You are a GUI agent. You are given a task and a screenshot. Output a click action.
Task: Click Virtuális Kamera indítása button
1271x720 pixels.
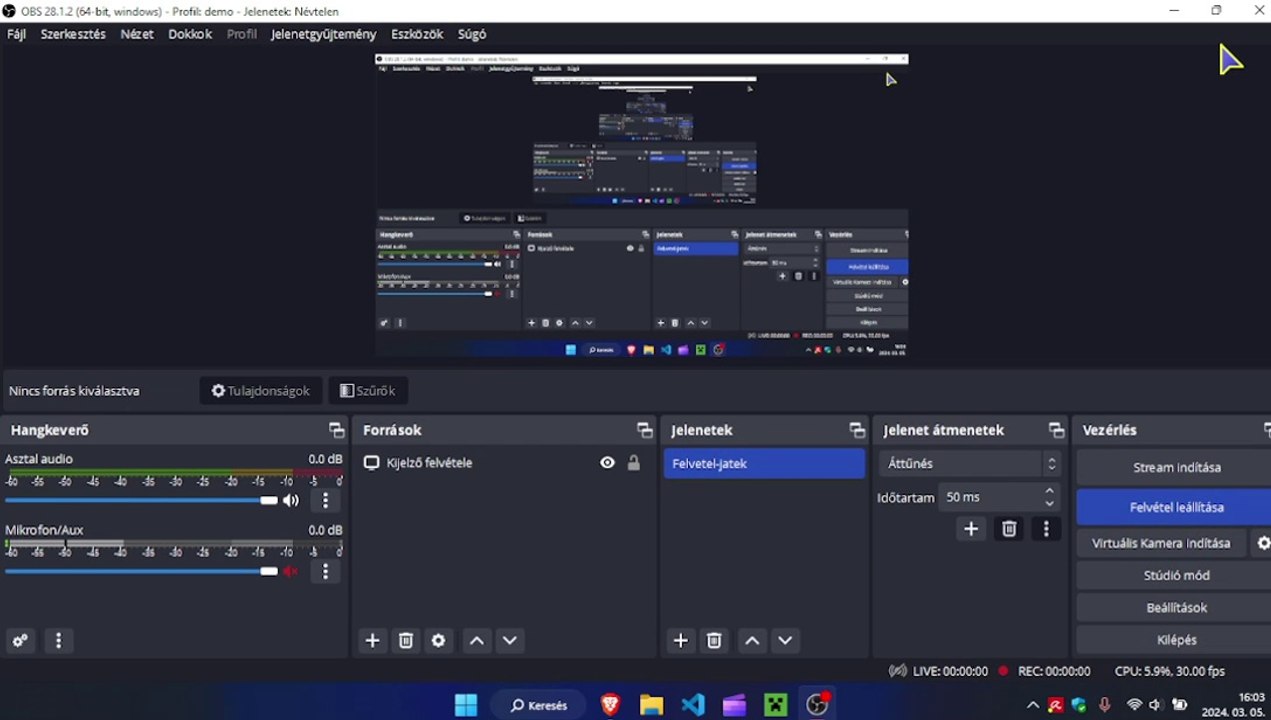[1161, 543]
